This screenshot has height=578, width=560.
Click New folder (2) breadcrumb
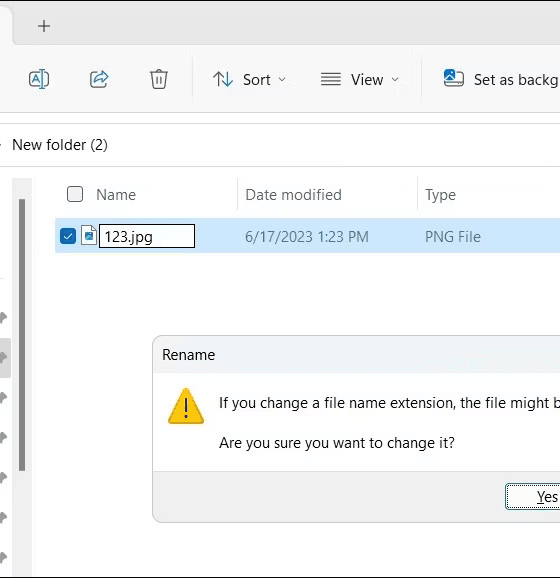60,145
